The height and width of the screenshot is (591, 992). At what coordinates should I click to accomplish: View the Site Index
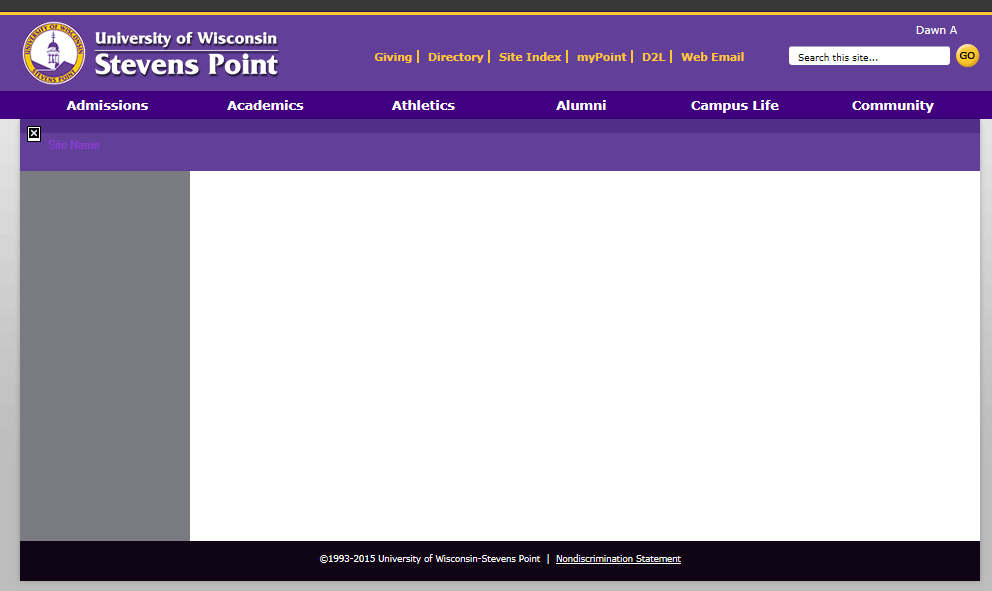click(x=530, y=57)
